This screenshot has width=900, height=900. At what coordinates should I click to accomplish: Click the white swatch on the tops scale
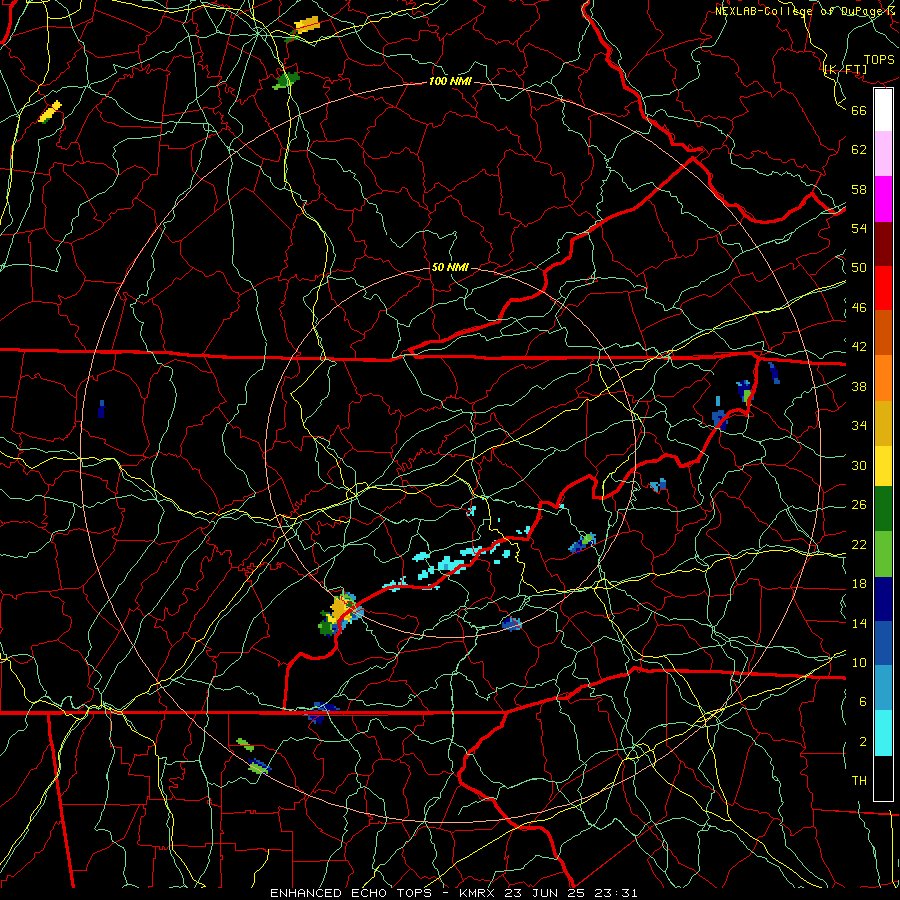(883, 110)
